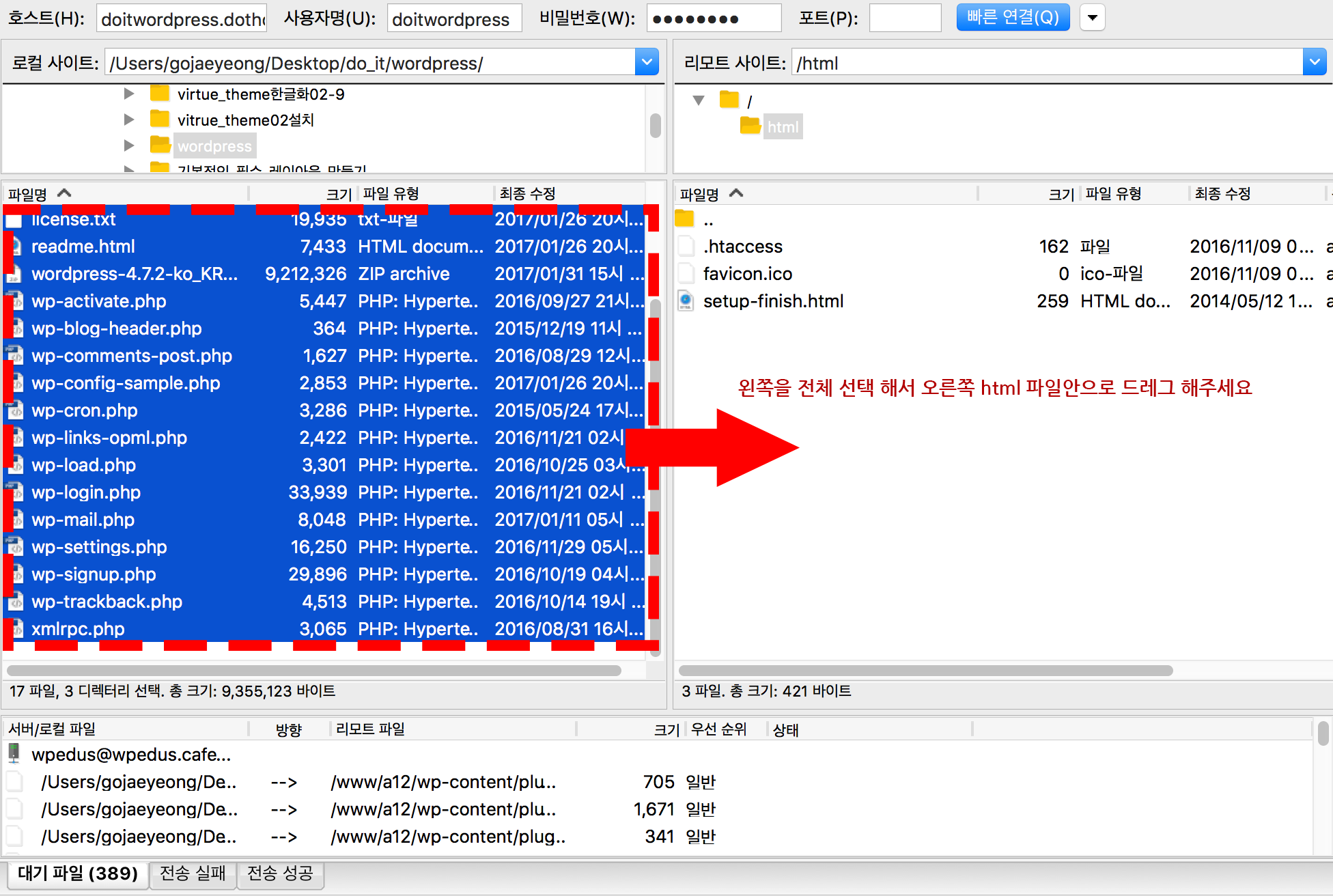
Task: Click the parent directory folder icon
Action: point(684,219)
